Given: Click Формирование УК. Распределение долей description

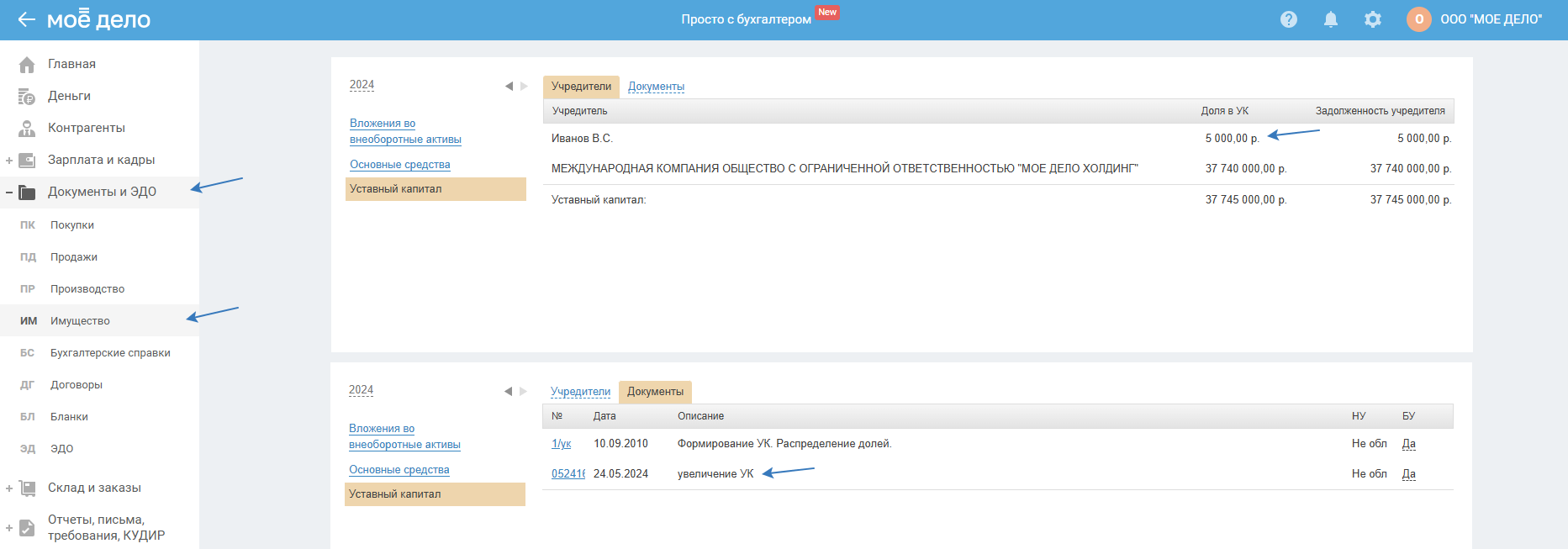Looking at the screenshot, I should click(x=784, y=444).
